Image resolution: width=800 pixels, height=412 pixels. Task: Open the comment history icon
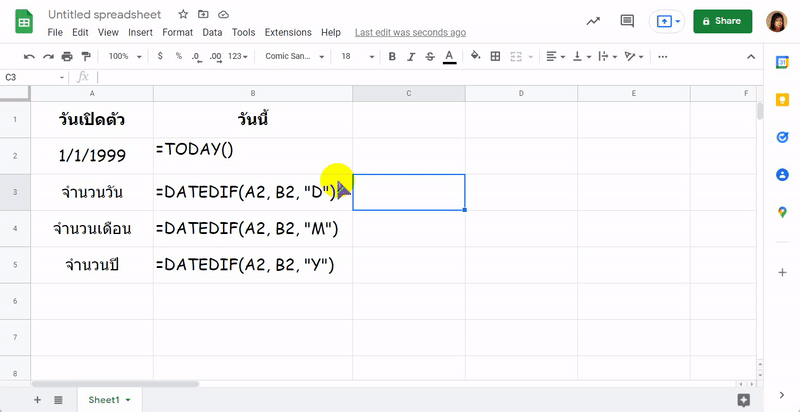[x=627, y=21]
